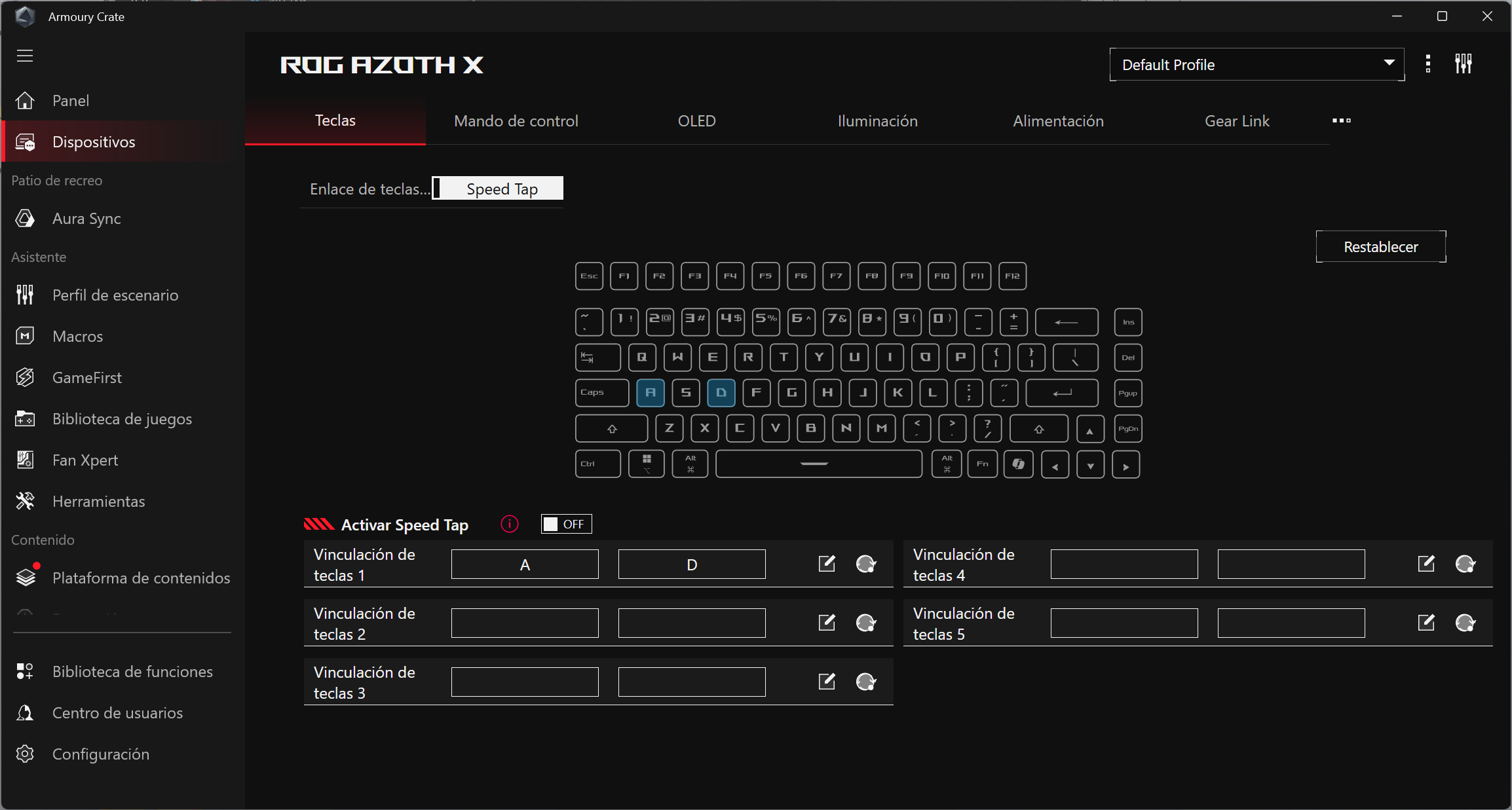Edit Vinculación de teclas 3 binding
The height and width of the screenshot is (810, 1512).
(x=827, y=682)
